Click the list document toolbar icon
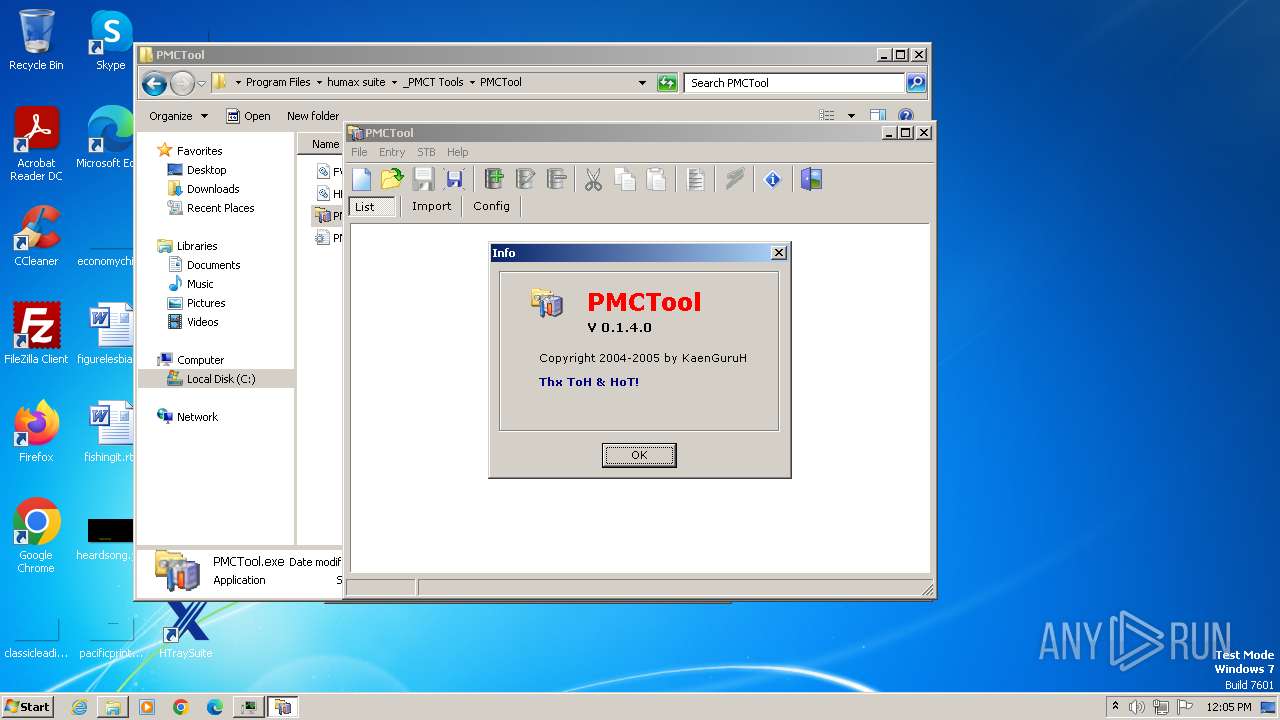Screen dimensions: 1280x720 (x=696, y=180)
